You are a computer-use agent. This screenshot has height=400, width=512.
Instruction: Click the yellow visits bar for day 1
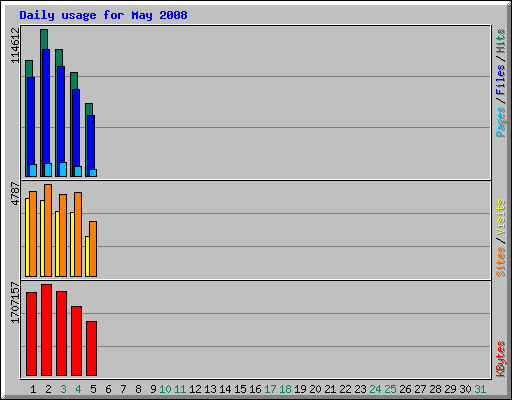27,237
